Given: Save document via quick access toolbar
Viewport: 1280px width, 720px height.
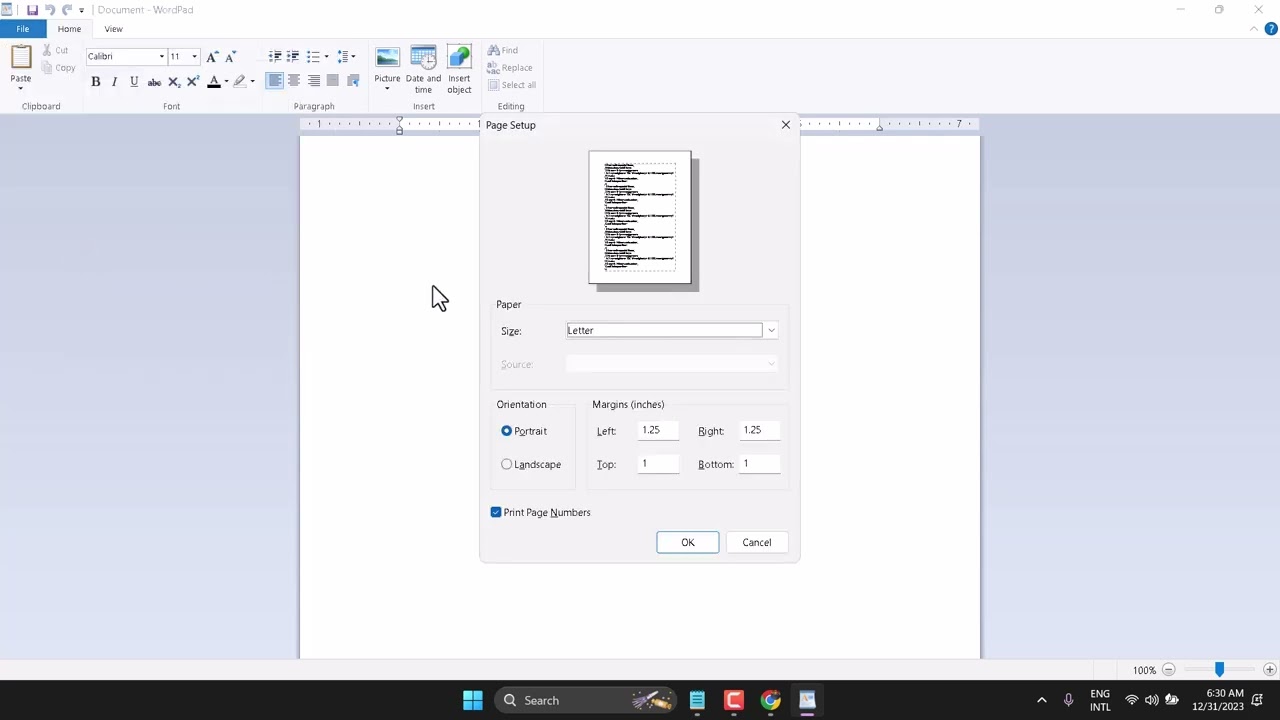Looking at the screenshot, I should 32,10.
